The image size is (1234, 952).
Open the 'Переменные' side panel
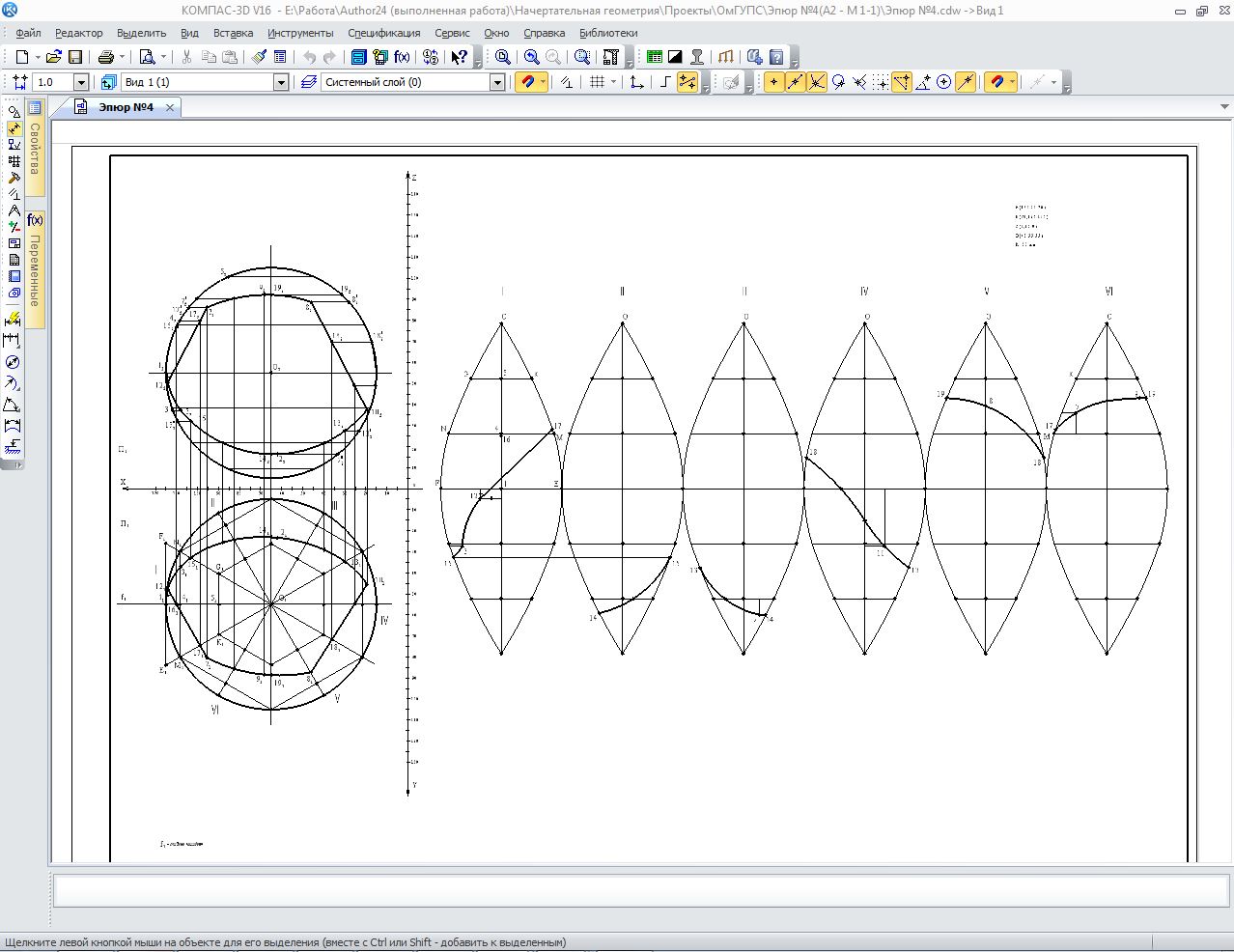pyautogui.click(x=35, y=270)
